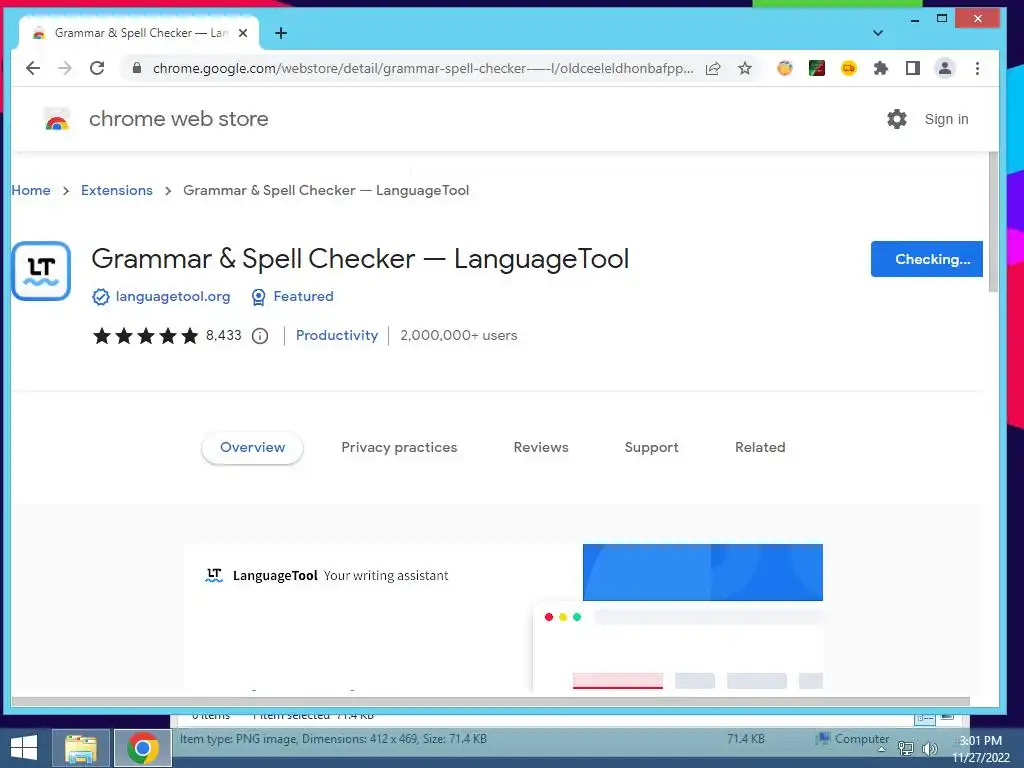Click the Chrome taskbar icon

point(143,748)
